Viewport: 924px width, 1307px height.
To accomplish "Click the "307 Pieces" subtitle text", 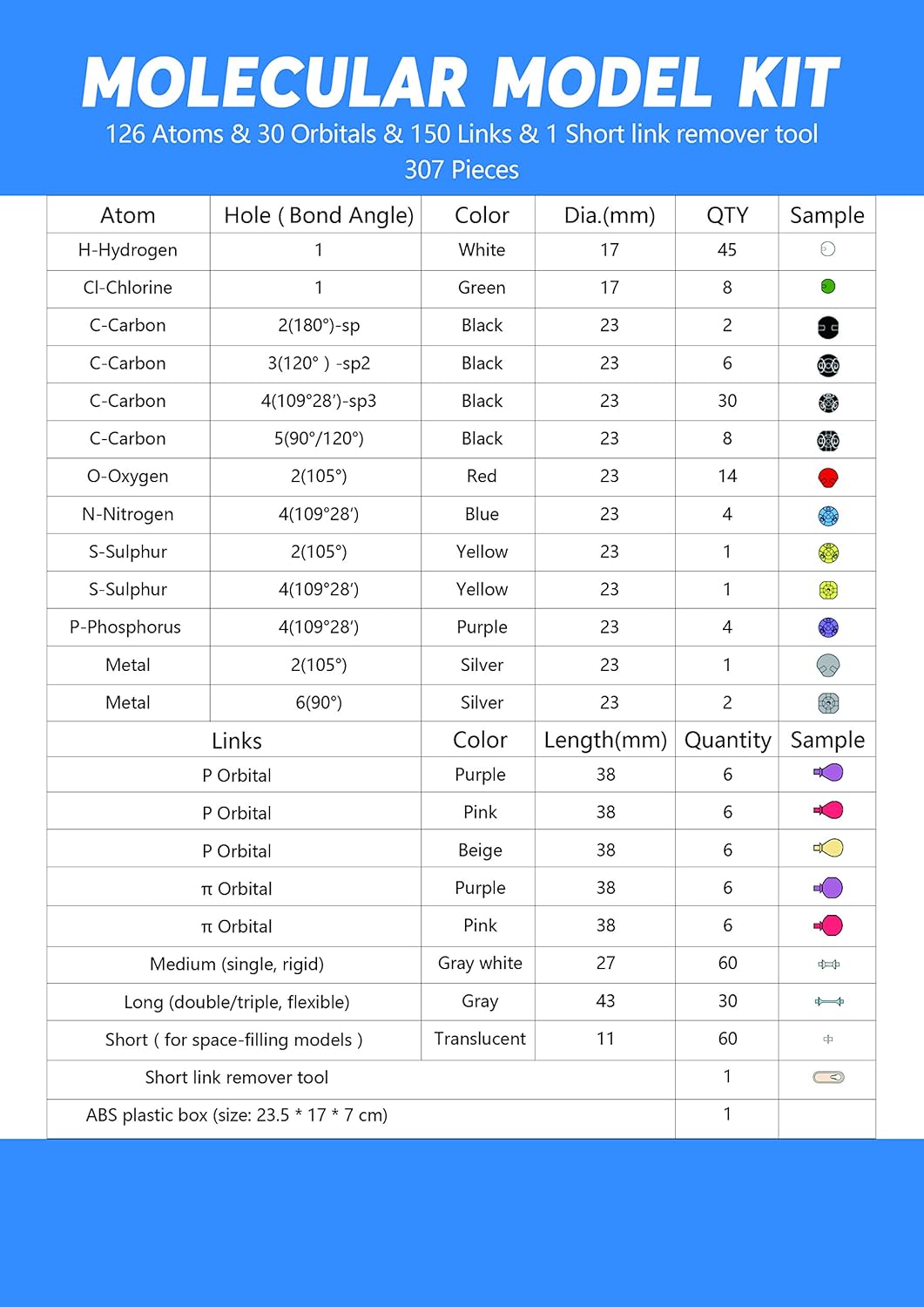I will pos(461,170).
